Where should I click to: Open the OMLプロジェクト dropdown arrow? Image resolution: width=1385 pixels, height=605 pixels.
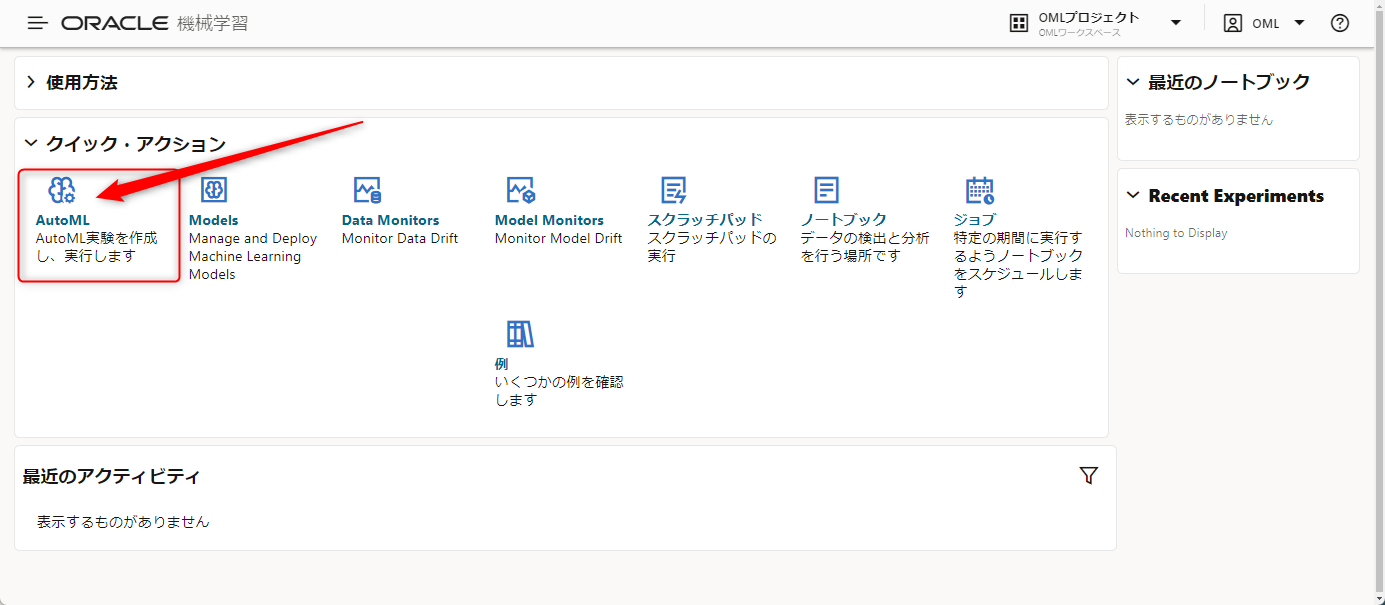[1176, 23]
